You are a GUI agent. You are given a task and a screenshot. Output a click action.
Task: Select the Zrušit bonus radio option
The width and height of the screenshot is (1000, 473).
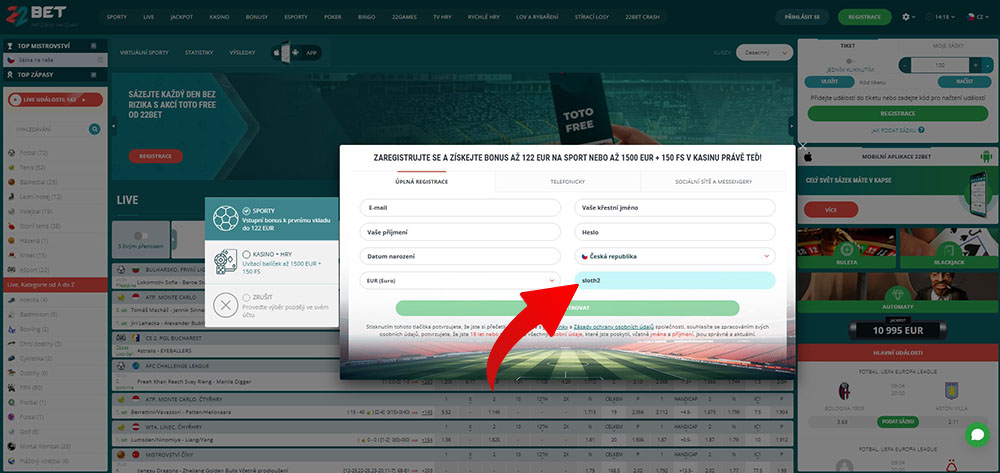246,297
